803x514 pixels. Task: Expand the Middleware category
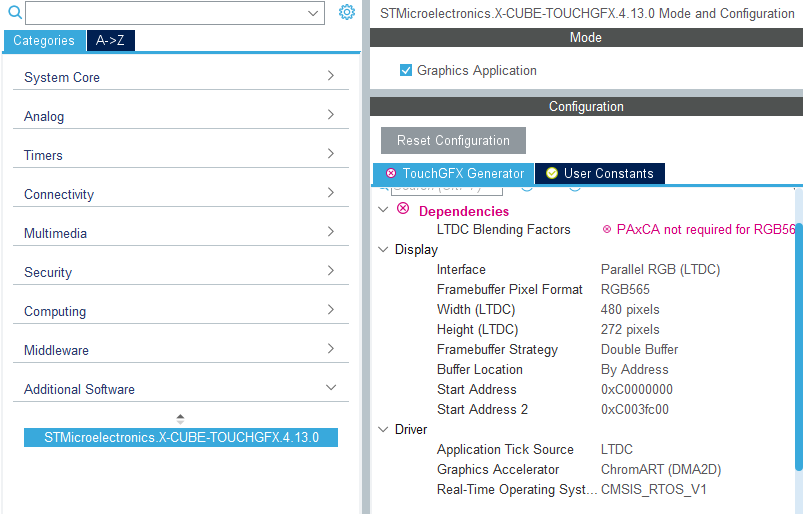(x=181, y=350)
